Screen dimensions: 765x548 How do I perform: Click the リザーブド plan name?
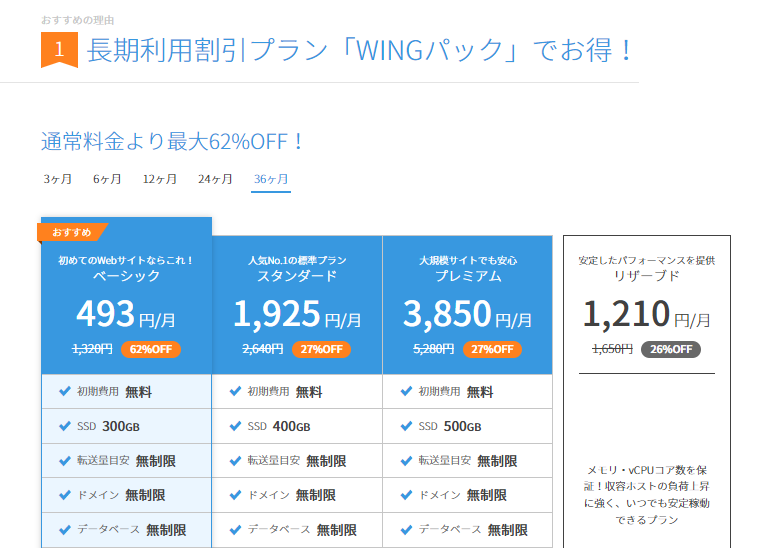tap(646, 276)
